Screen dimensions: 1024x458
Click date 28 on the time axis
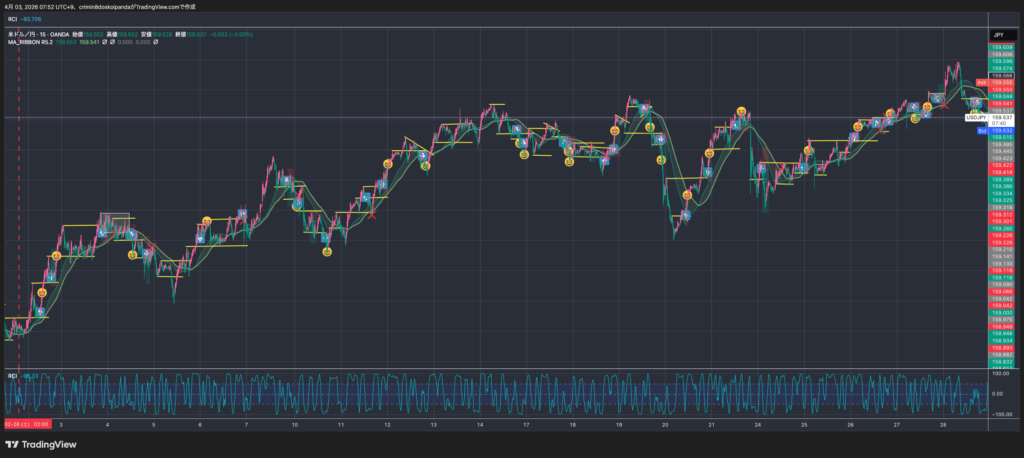coord(943,424)
